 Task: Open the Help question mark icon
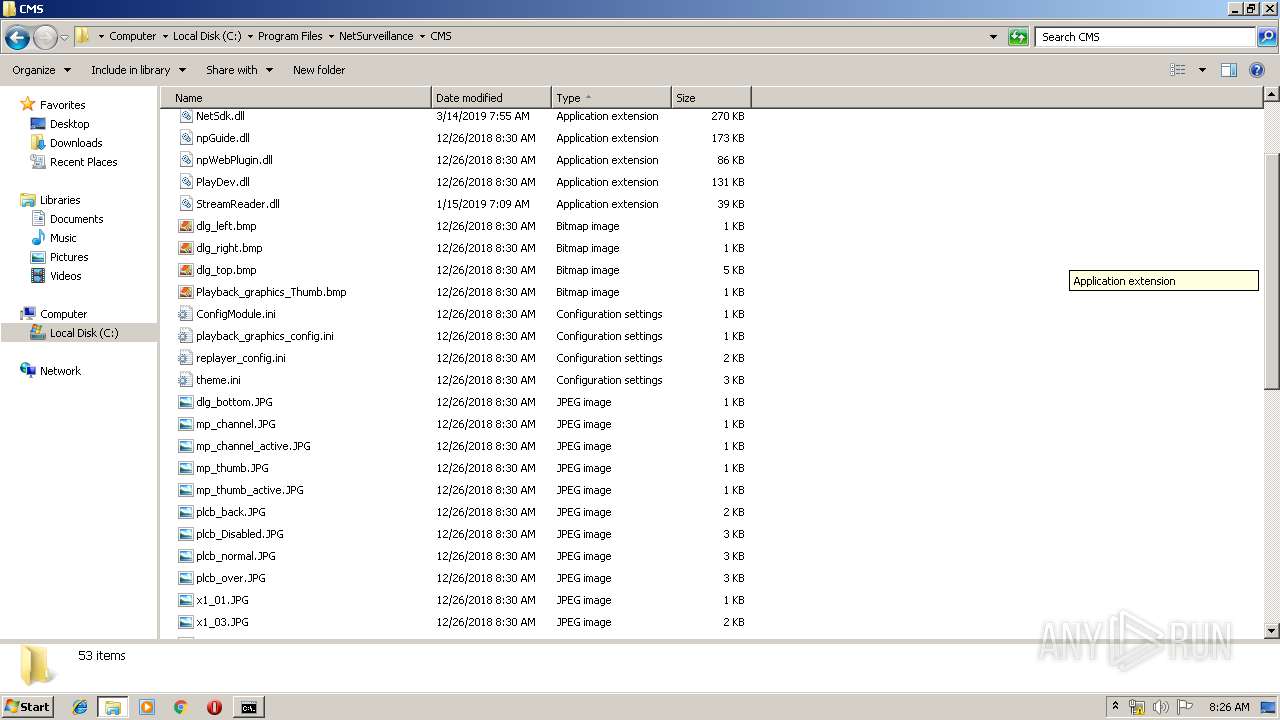tap(1258, 70)
